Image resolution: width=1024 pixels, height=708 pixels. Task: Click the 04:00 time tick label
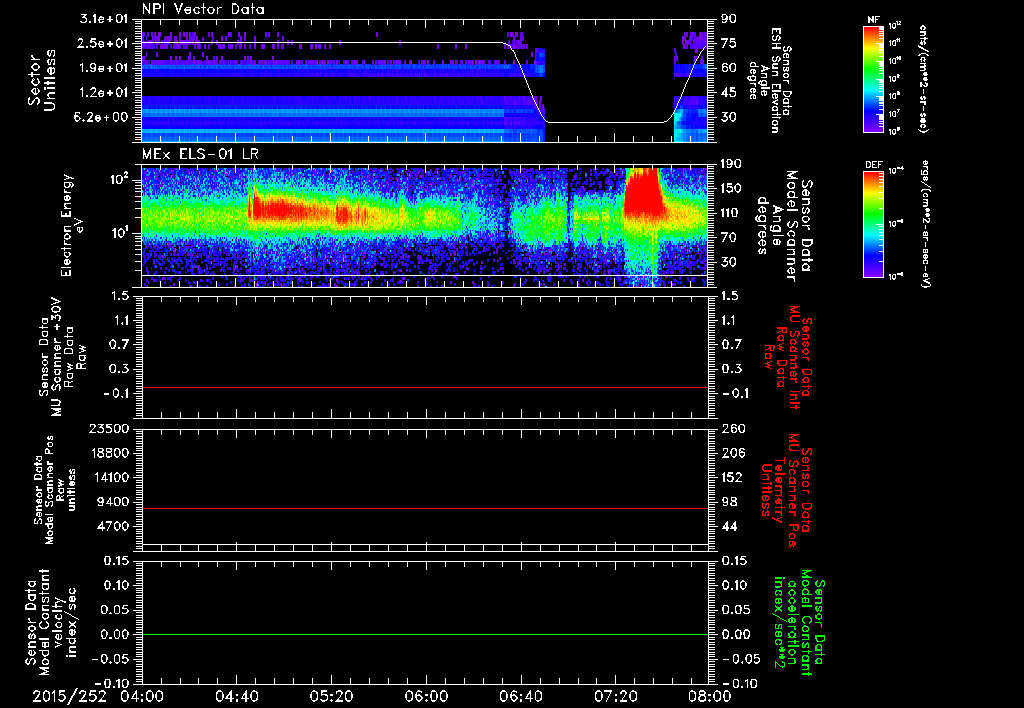[x=141, y=696]
